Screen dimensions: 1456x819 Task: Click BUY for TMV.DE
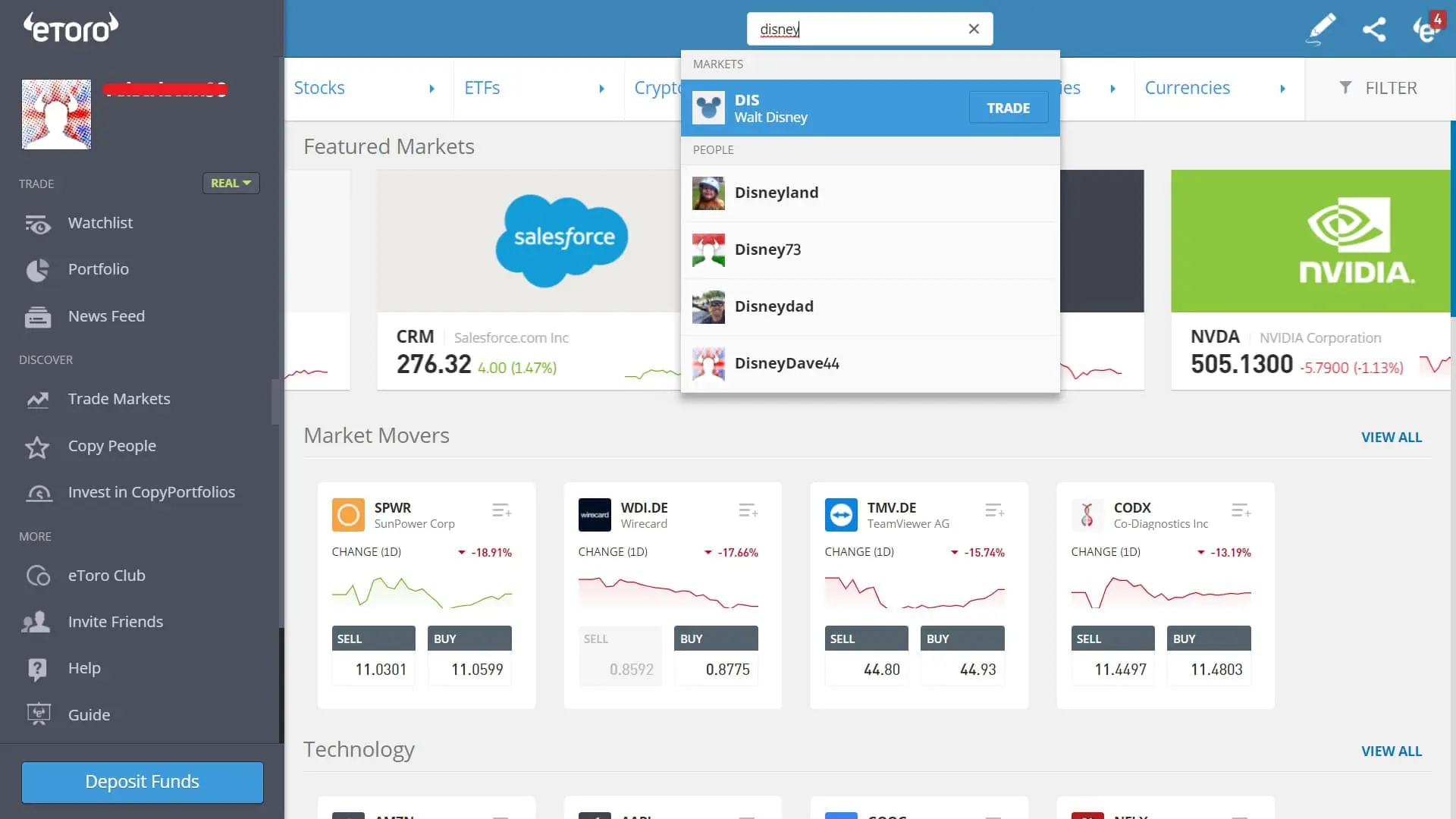point(962,656)
